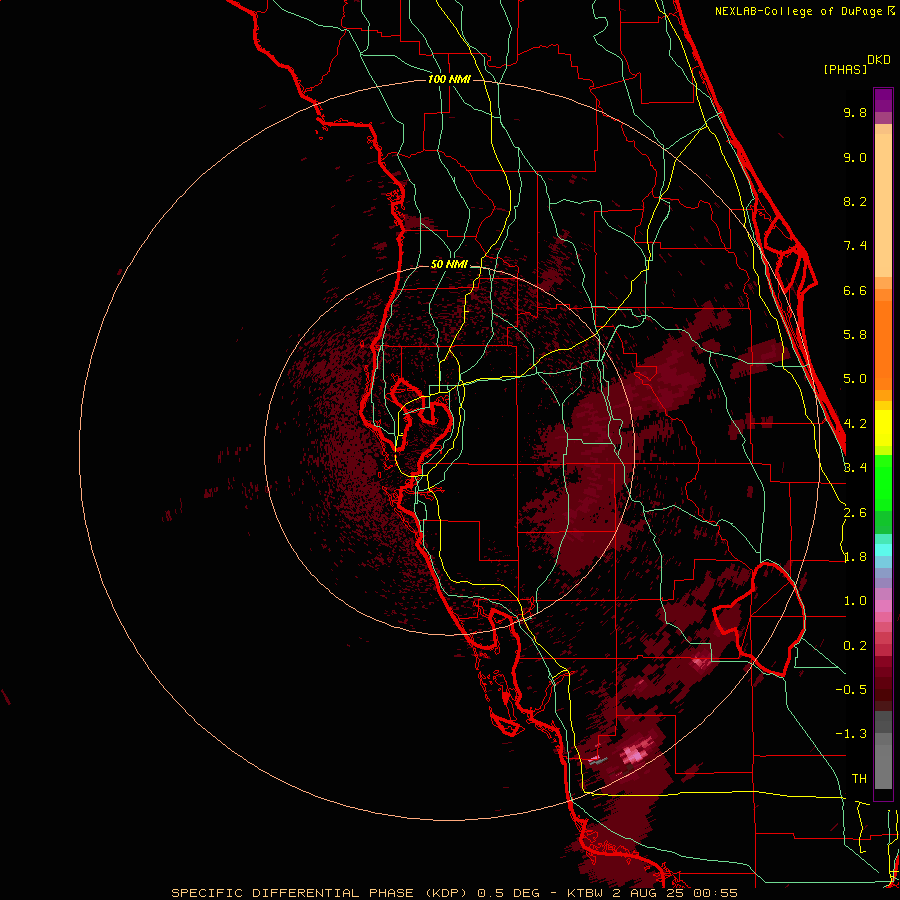
Task: Select the 5.8 scale label
Action: tap(855, 335)
